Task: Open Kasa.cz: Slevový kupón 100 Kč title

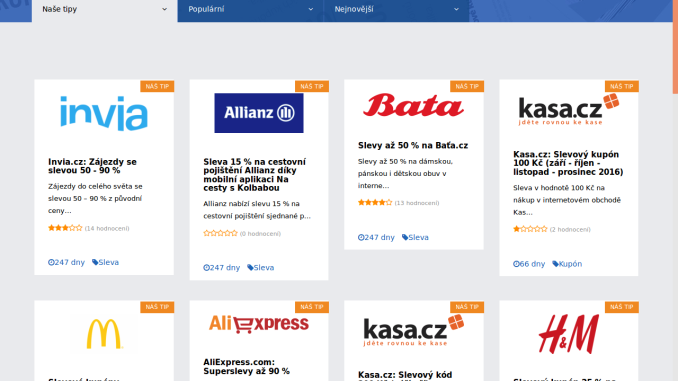Action: [x=568, y=163]
